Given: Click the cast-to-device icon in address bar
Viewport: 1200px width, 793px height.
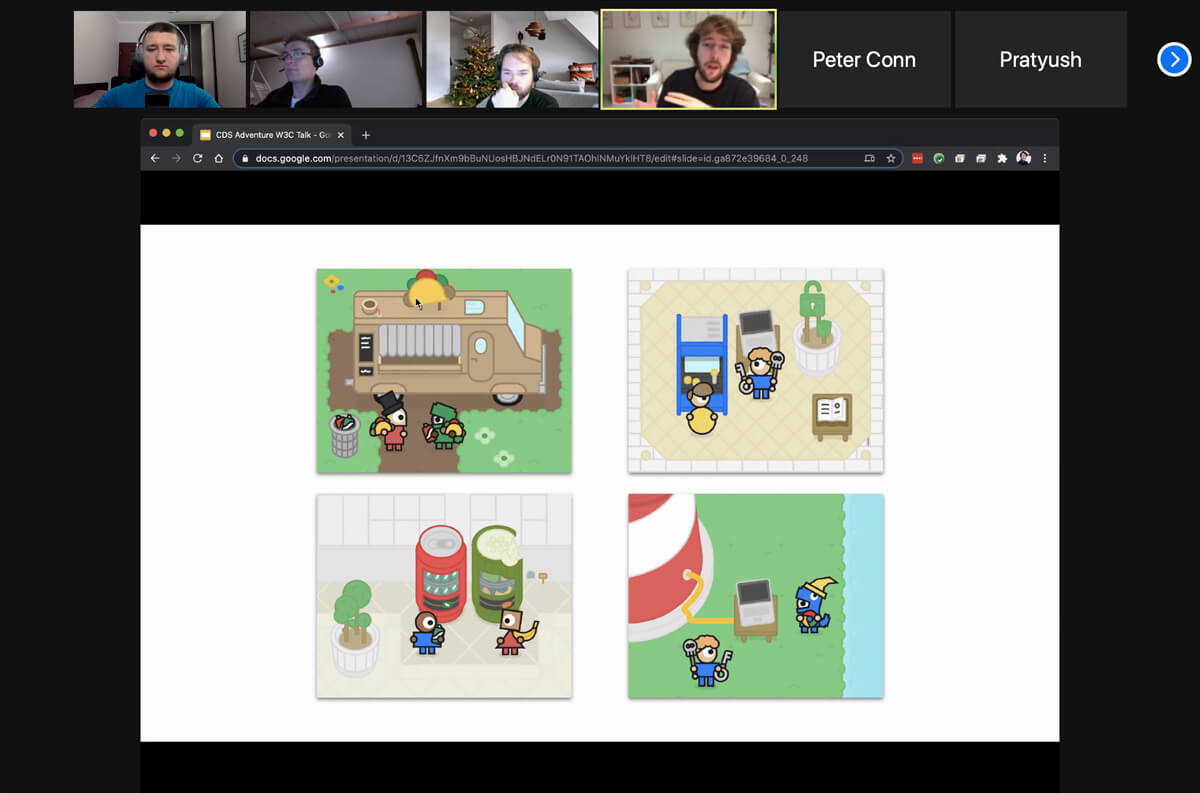Looking at the screenshot, I should [x=868, y=158].
